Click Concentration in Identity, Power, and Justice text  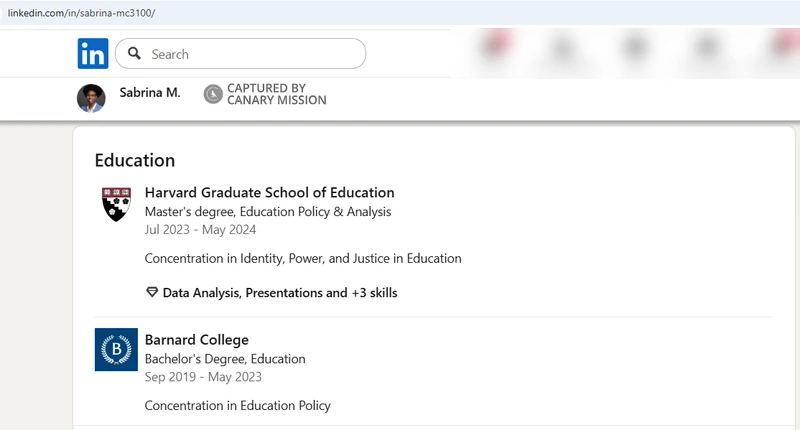point(303,258)
